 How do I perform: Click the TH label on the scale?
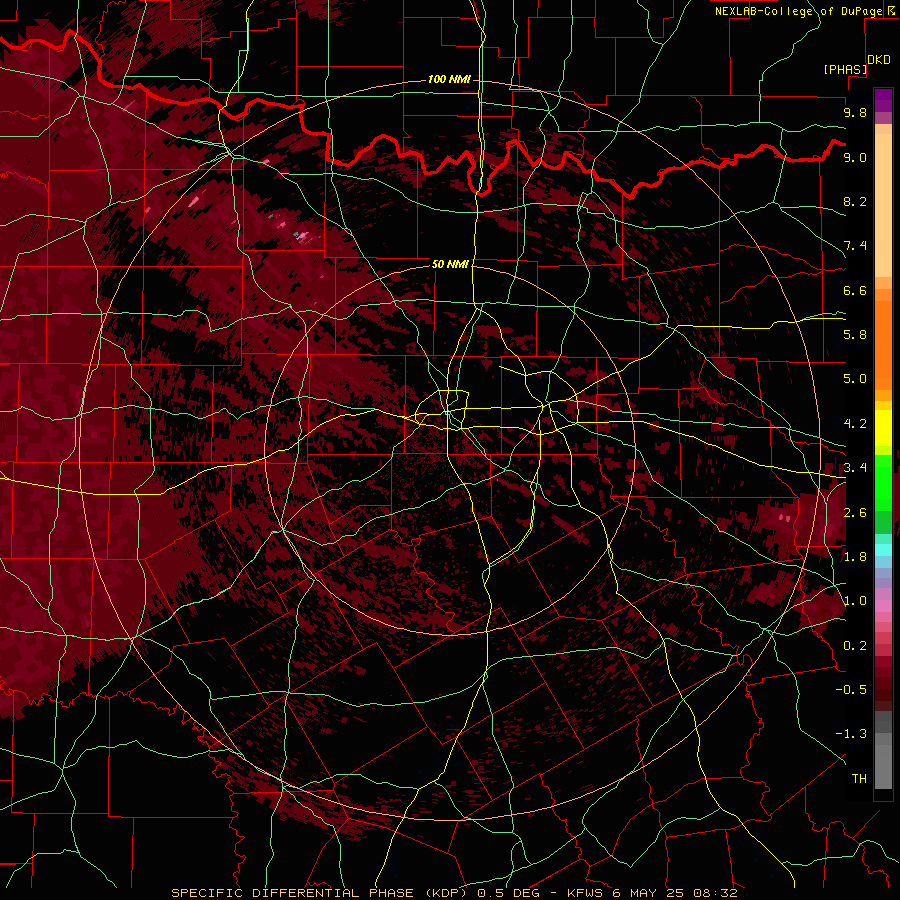859,779
